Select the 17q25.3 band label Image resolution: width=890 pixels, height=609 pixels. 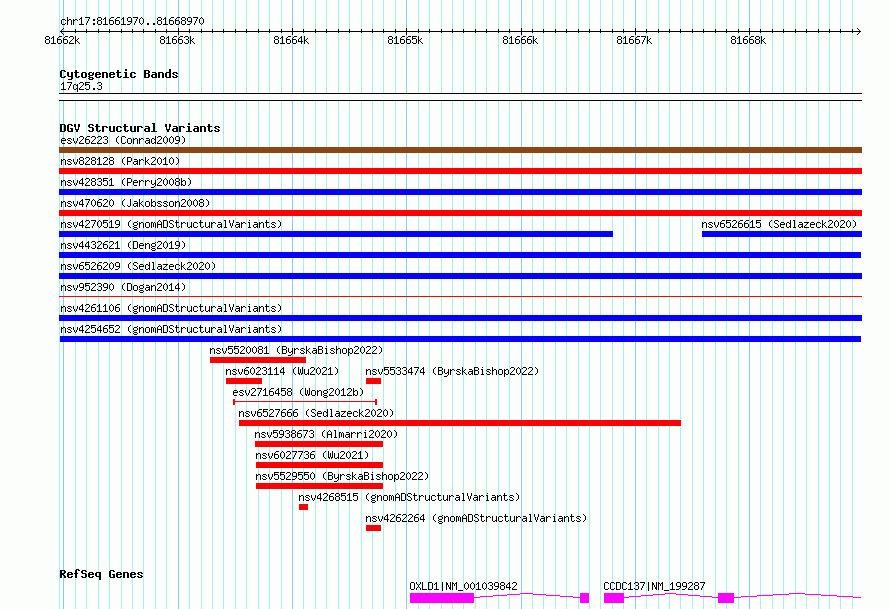[x=81, y=86]
